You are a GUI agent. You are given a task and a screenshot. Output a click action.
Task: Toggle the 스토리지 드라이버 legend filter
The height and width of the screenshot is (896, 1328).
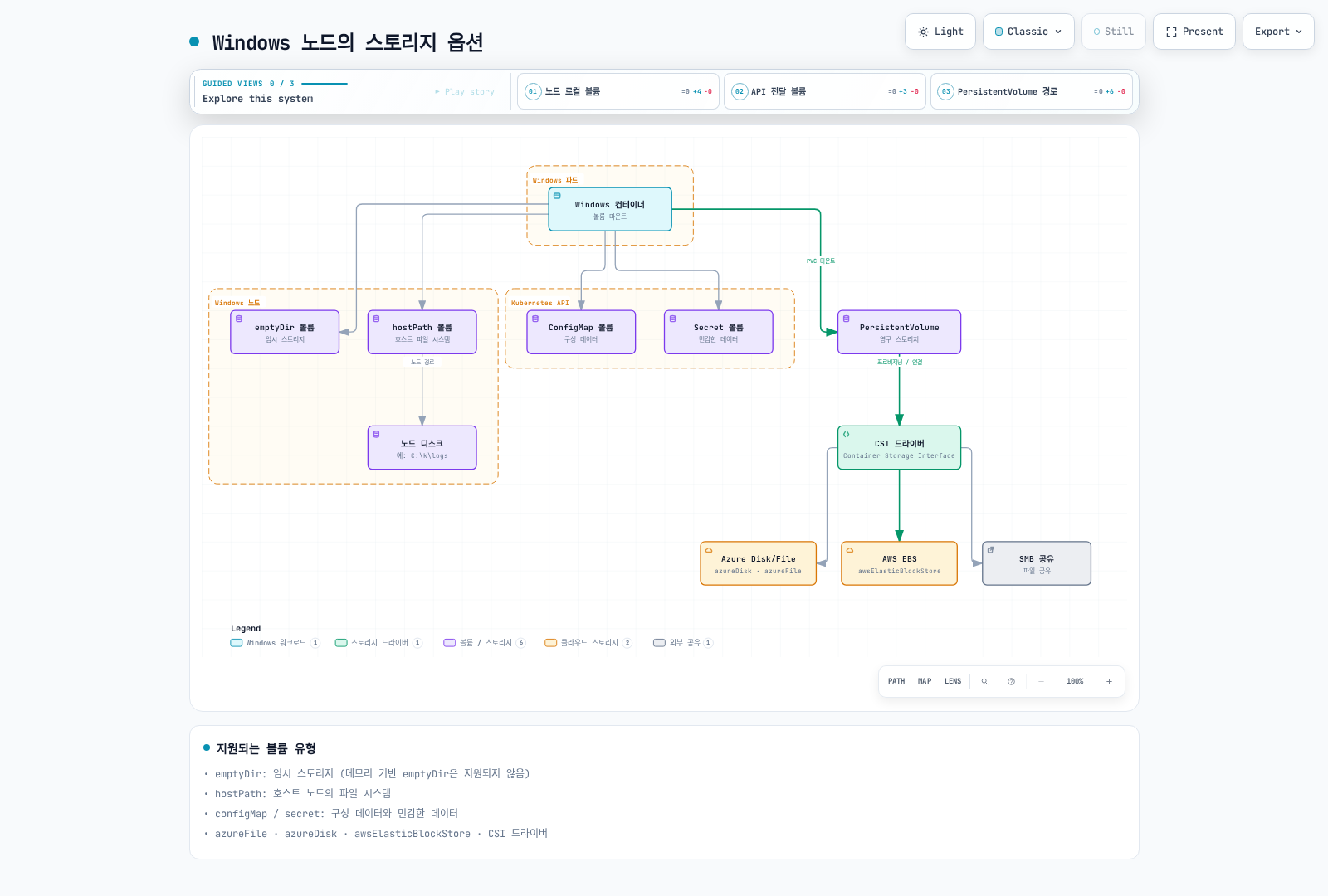point(378,643)
